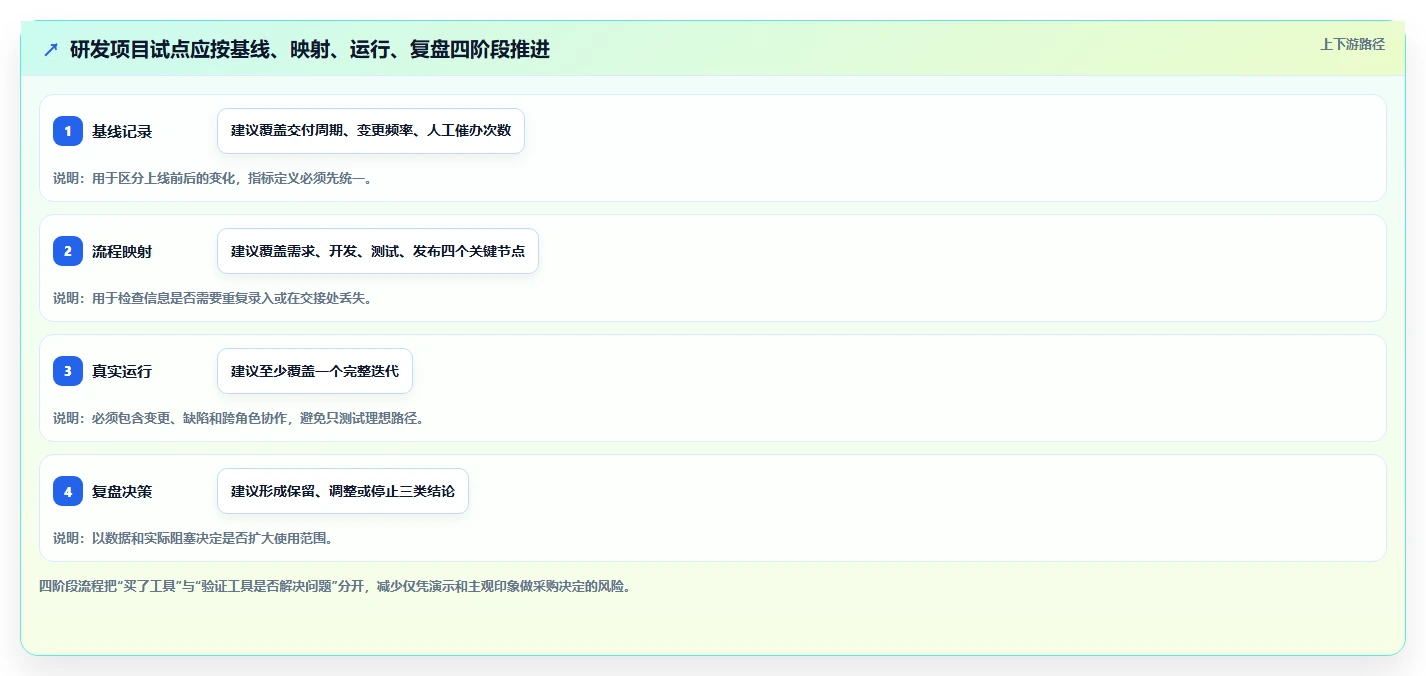Click the arrow icon beside the header title
This screenshot has height=676, width=1426.
tap(51, 49)
